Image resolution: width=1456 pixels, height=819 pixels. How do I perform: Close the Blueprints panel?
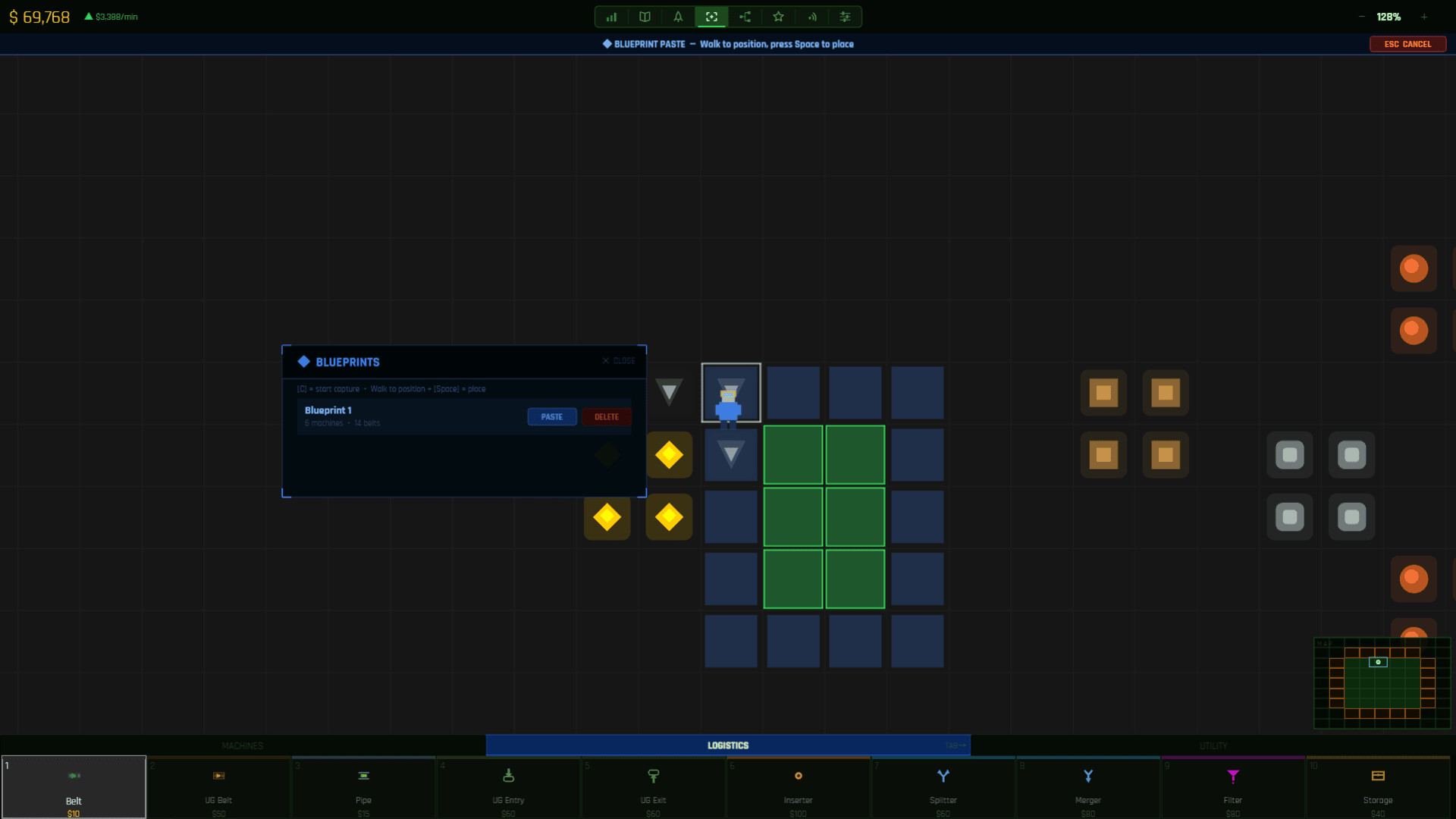[619, 361]
